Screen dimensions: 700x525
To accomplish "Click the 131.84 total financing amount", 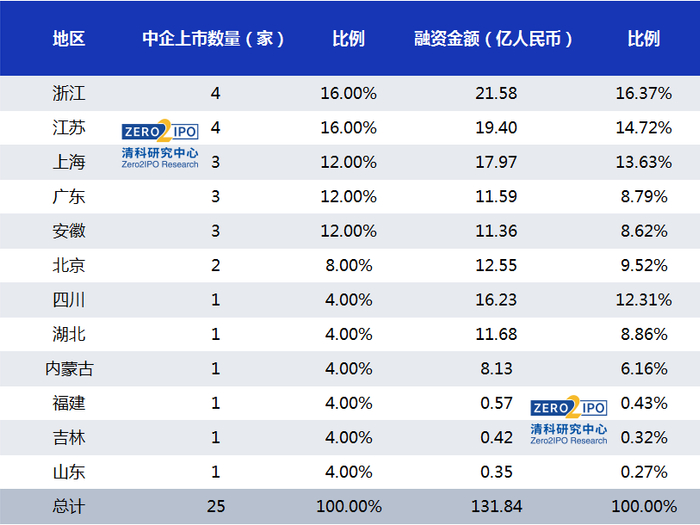I will 494,507.
